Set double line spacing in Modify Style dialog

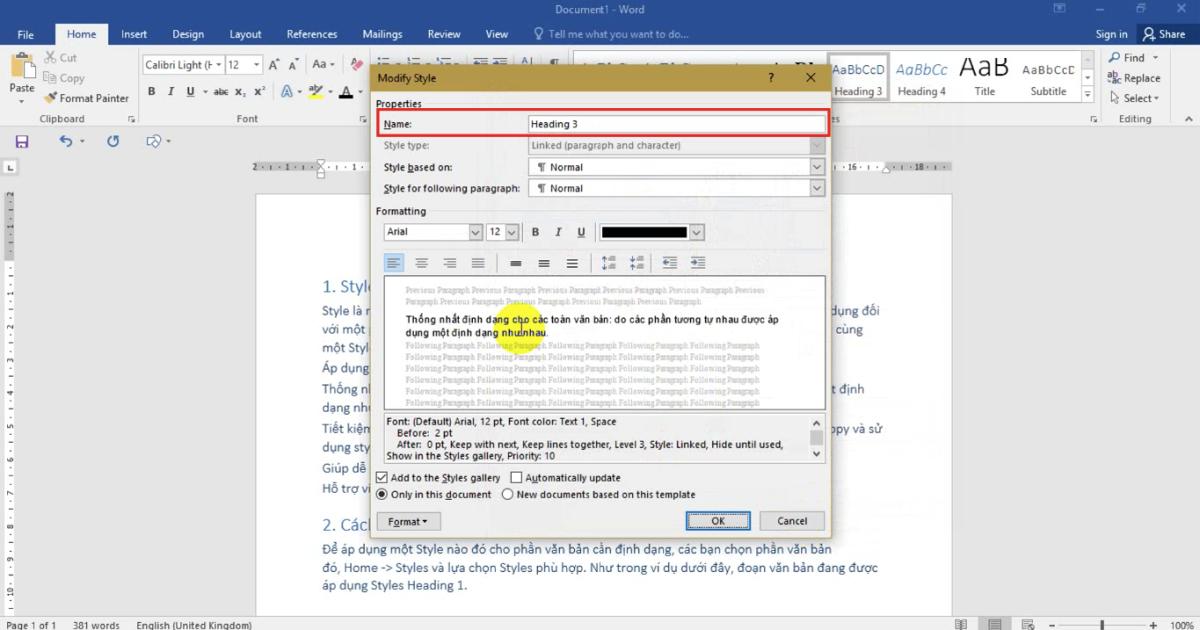pyautogui.click(x=572, y=263)
